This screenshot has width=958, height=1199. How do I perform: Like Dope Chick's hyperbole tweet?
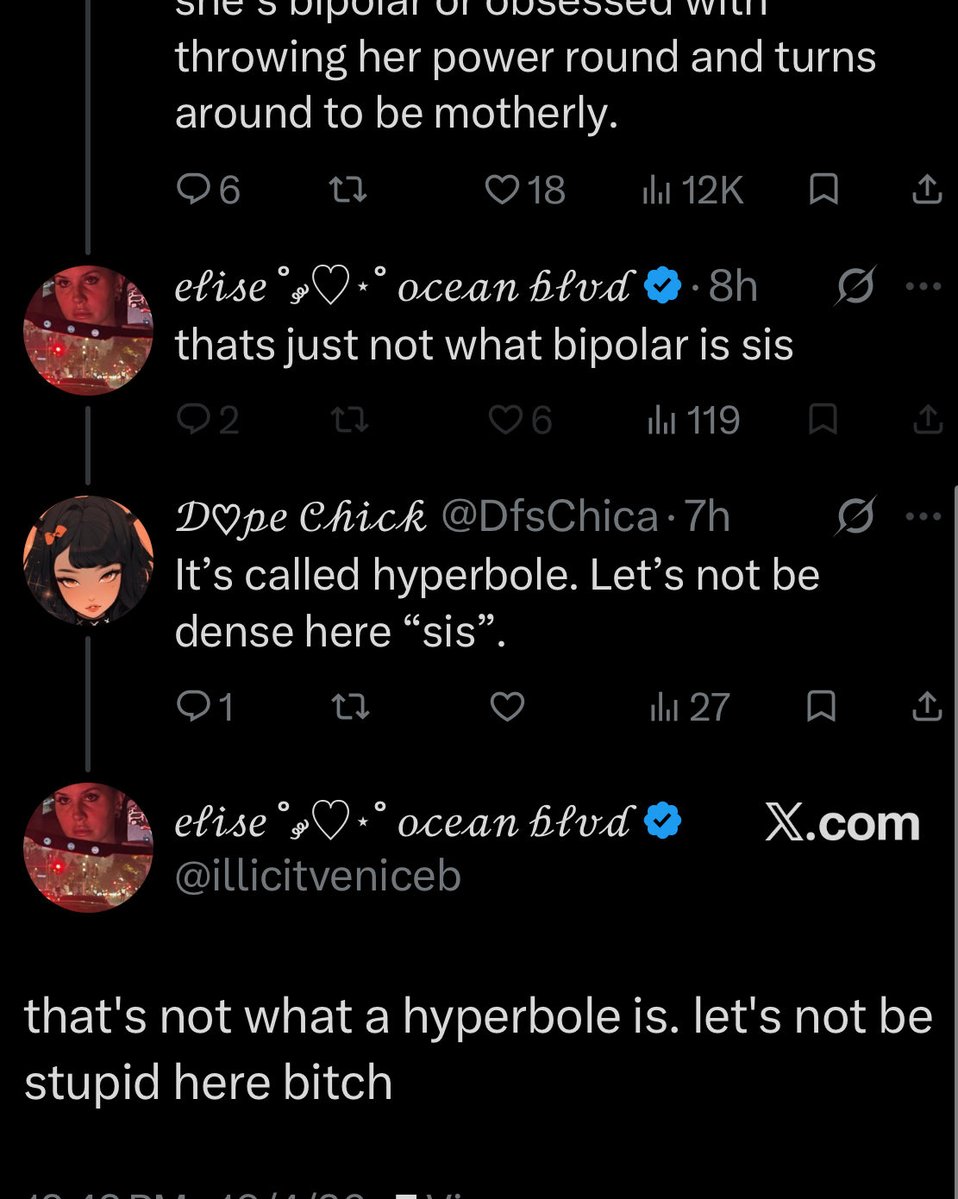tap(507, 707)
